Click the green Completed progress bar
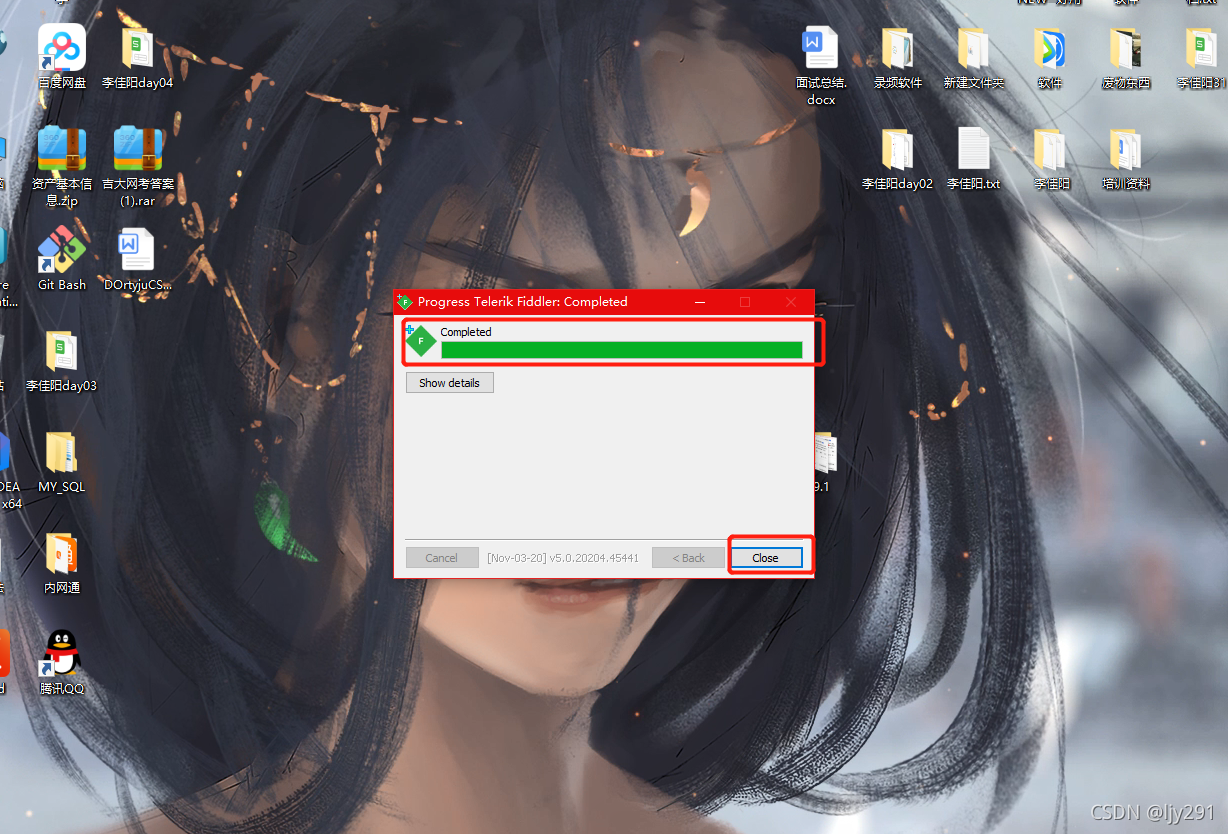The image size is (1228, 834). click(x=621, y=350)
